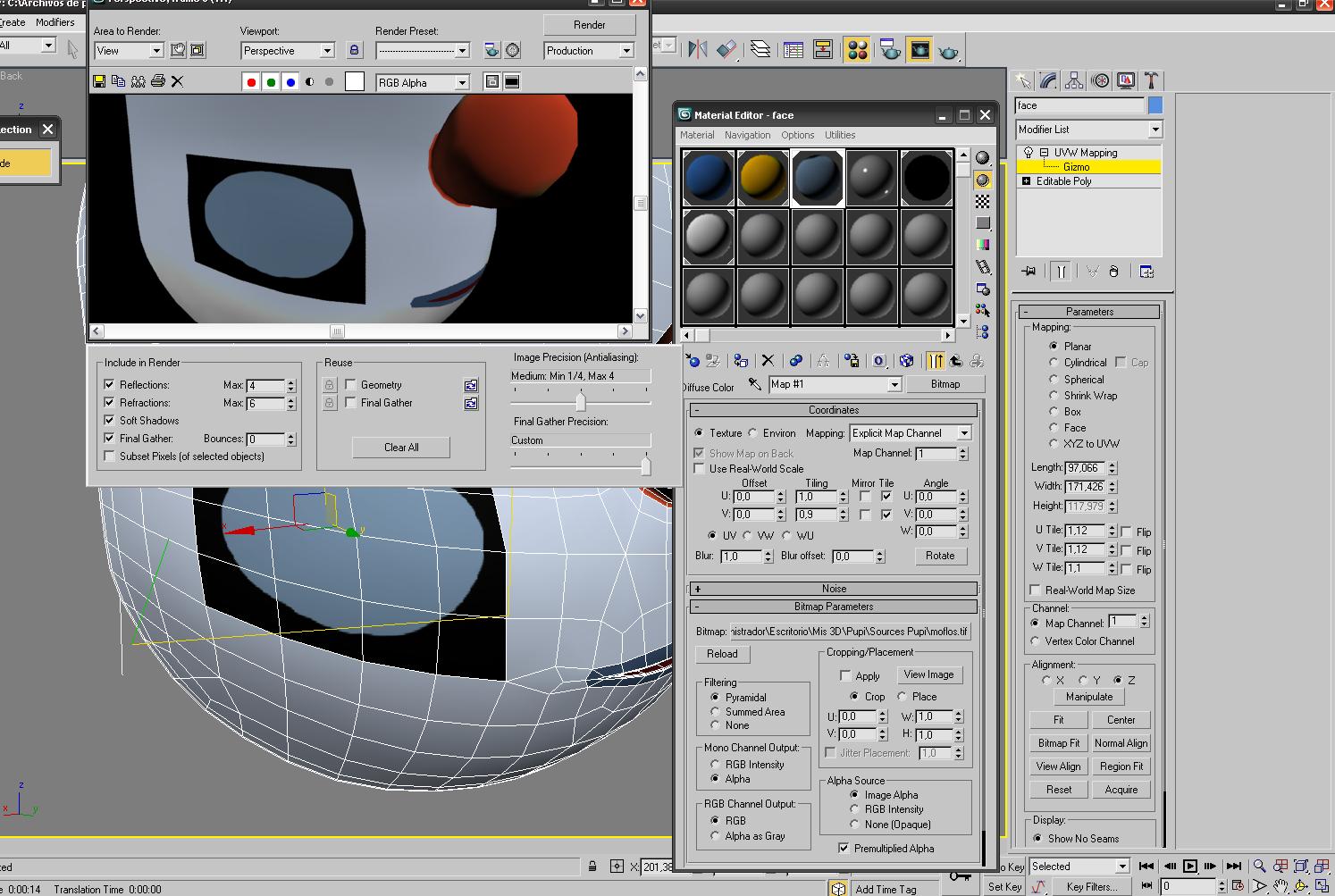1335x896 pixels.
Task: Click Assign Material to Selection icon
Action: [741, 361]
